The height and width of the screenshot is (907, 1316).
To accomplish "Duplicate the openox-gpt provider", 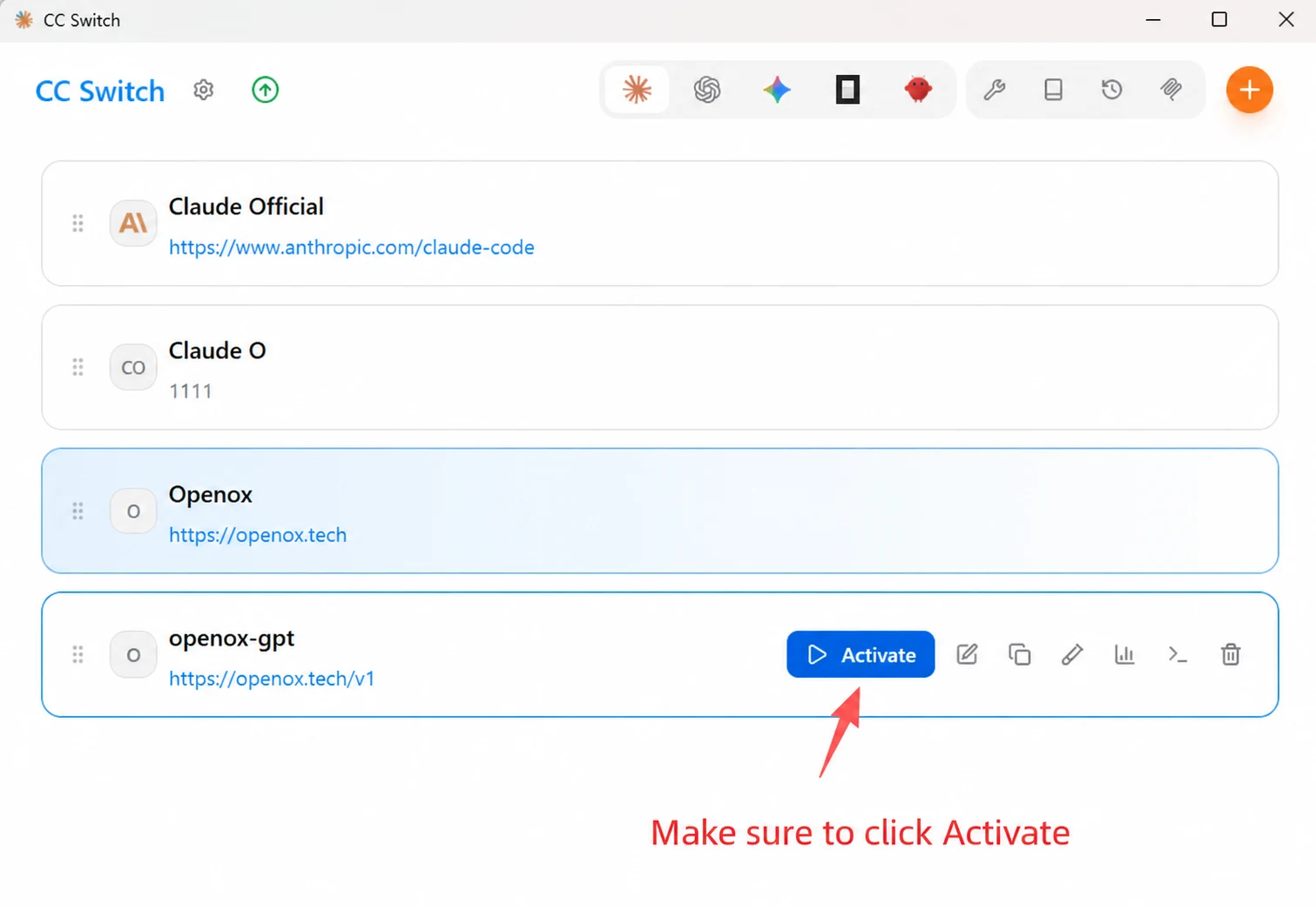I will [1020, 654].
